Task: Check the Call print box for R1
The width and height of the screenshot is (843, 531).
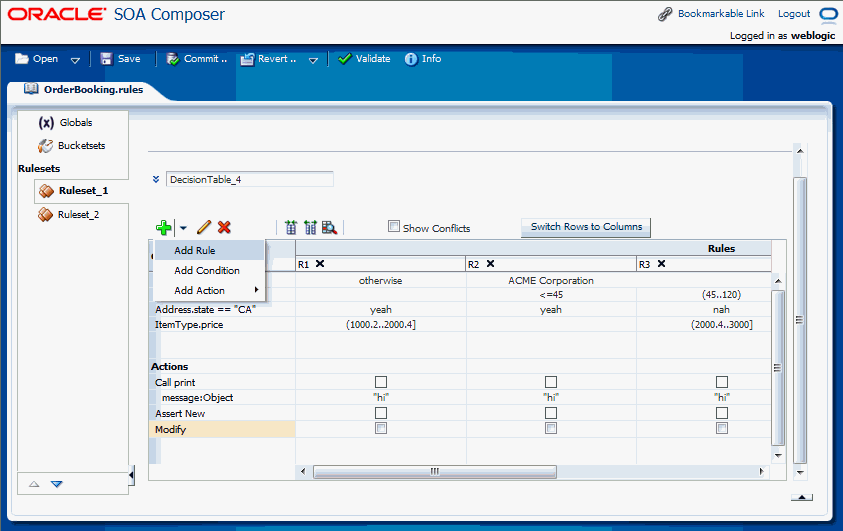Action: click(381, 382)
